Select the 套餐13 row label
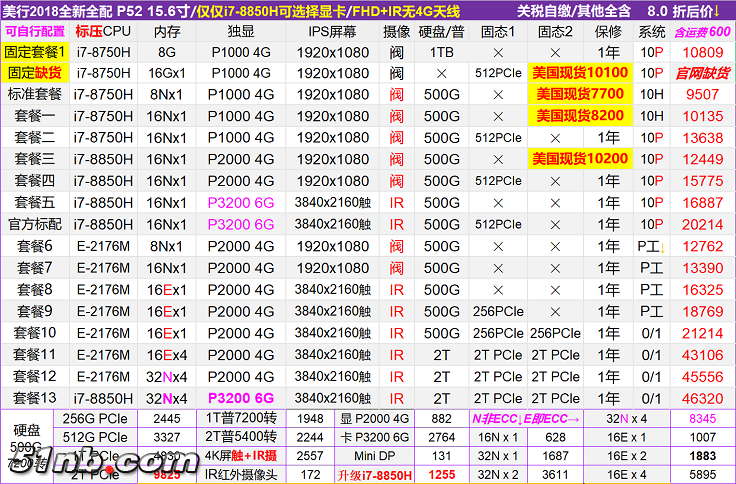 click(36, 398)
